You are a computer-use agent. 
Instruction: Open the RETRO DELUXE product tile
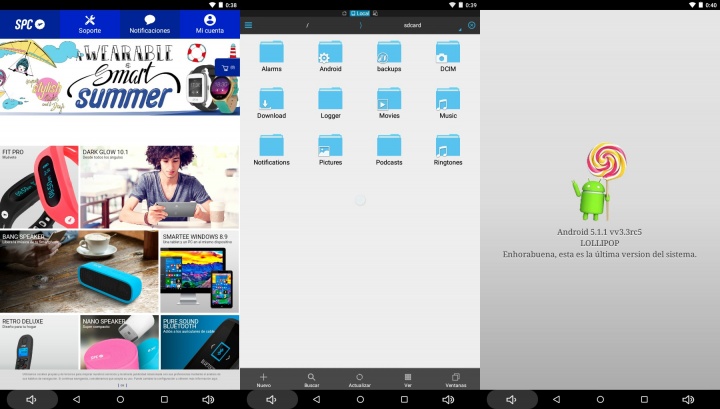[39, 342]
